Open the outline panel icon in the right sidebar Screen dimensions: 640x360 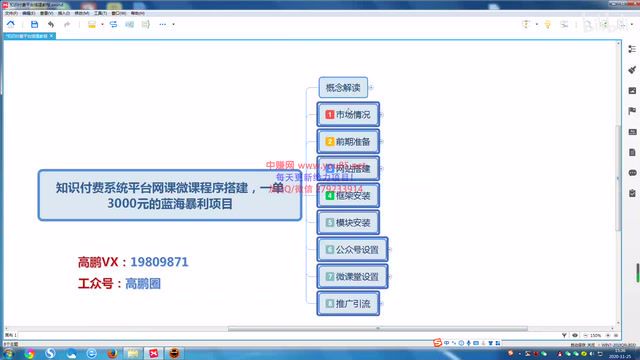(632, 49)
